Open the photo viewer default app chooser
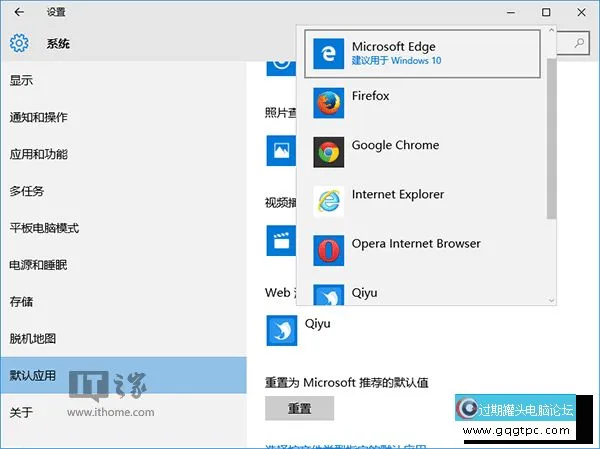Screen dimensions: 600x449 click(280, 150)
